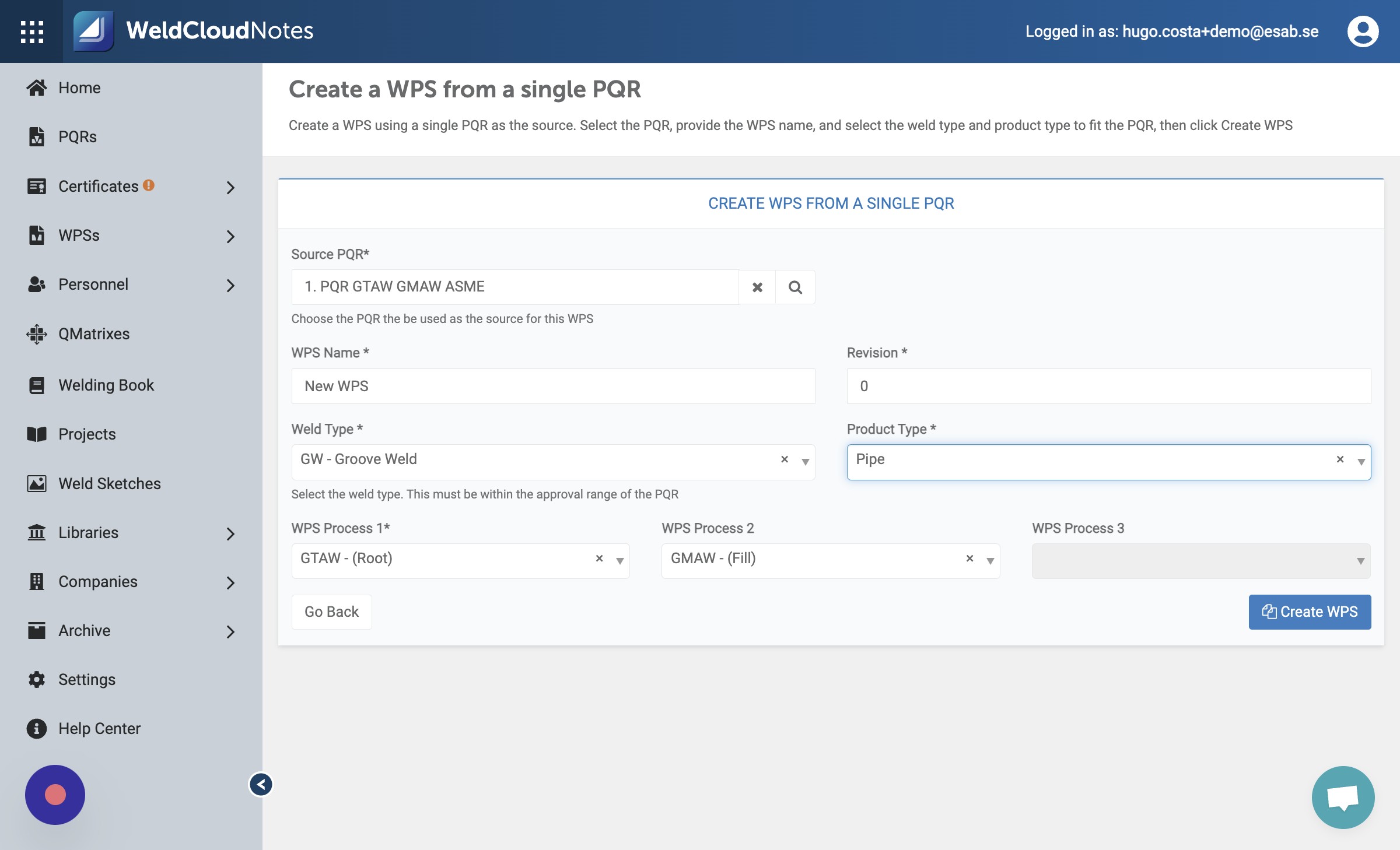This screenshot has width=1400, height=850.
Task: Open QMatrixes from the sidebar
Action: [x=94, y=333]
